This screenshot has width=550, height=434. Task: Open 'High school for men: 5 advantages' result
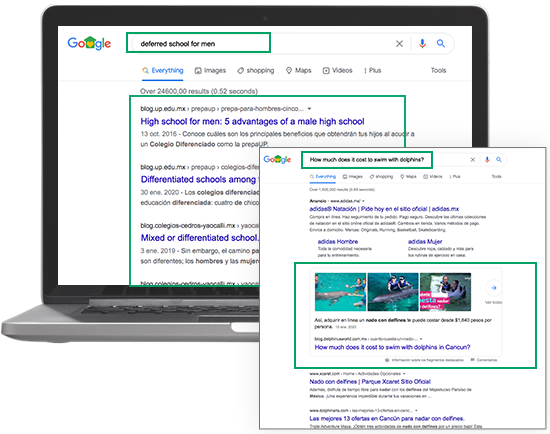252,121
